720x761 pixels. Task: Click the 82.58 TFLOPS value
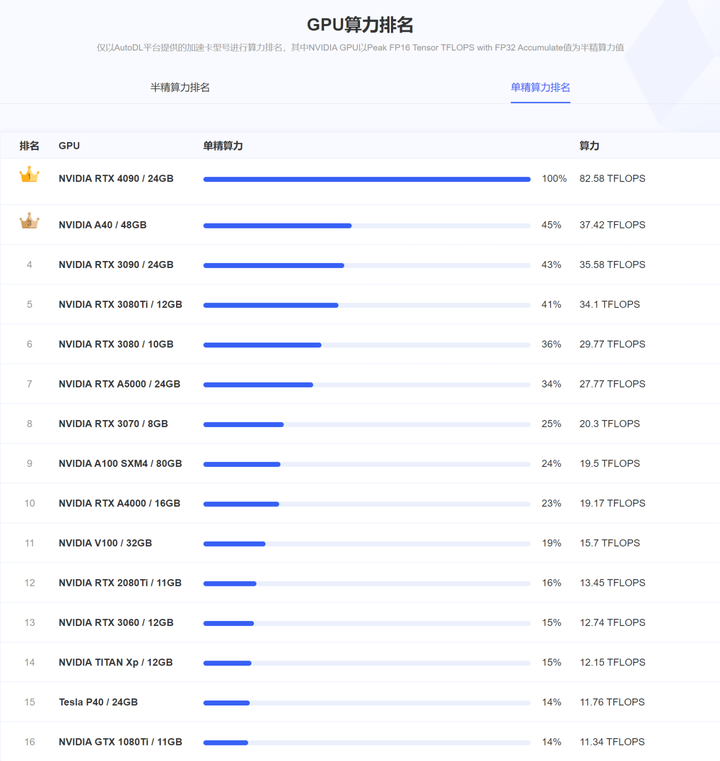coord(612,179)
